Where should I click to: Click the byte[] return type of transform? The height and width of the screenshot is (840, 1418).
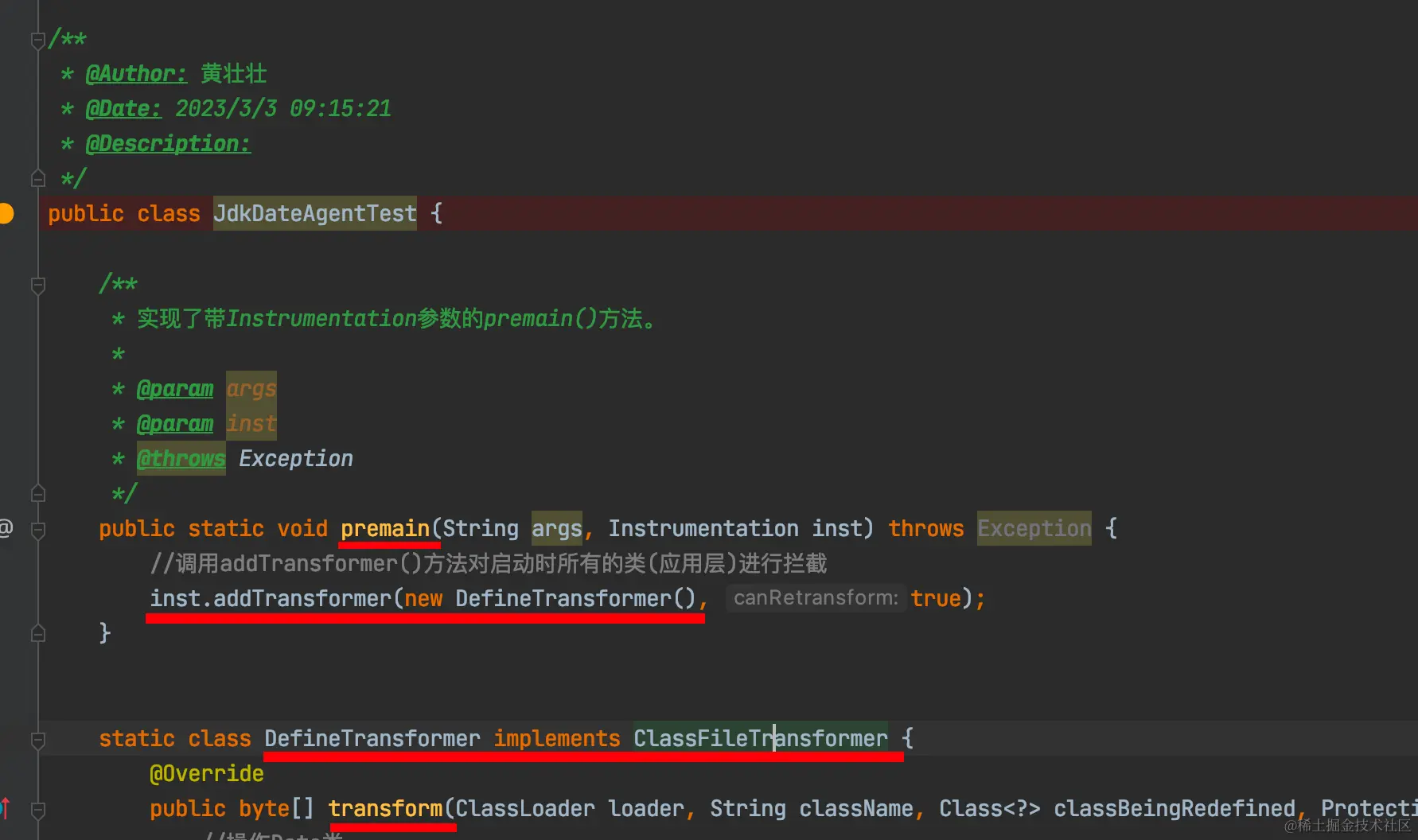click(277, 808)
